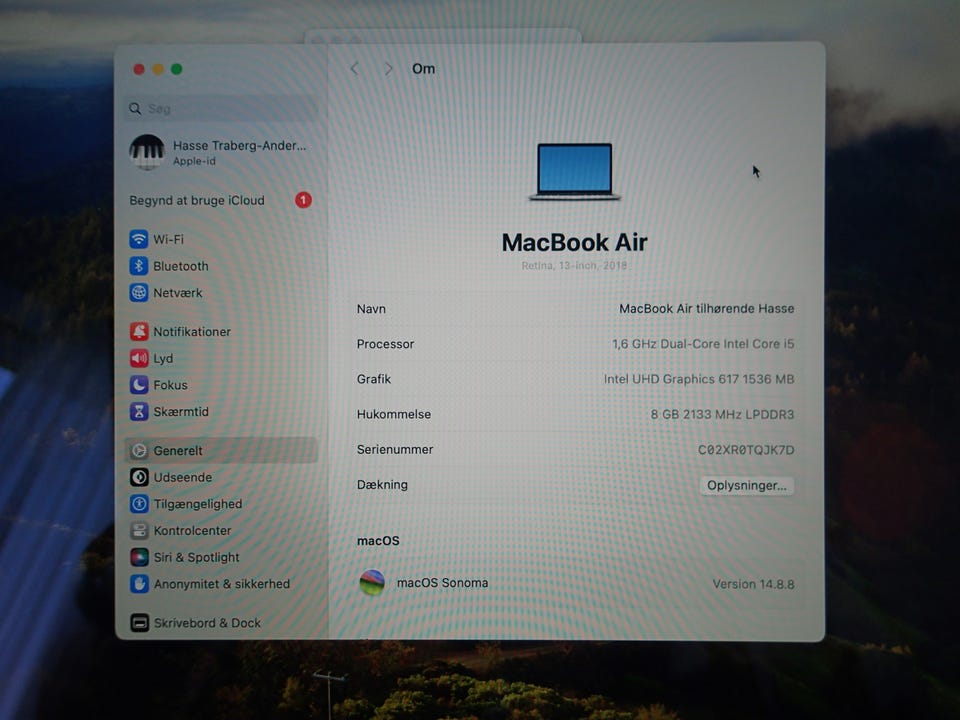This screenshot has width=960, height=720.
Task: Open Kontrolcenter icon
Action: [x=139, y=530]
